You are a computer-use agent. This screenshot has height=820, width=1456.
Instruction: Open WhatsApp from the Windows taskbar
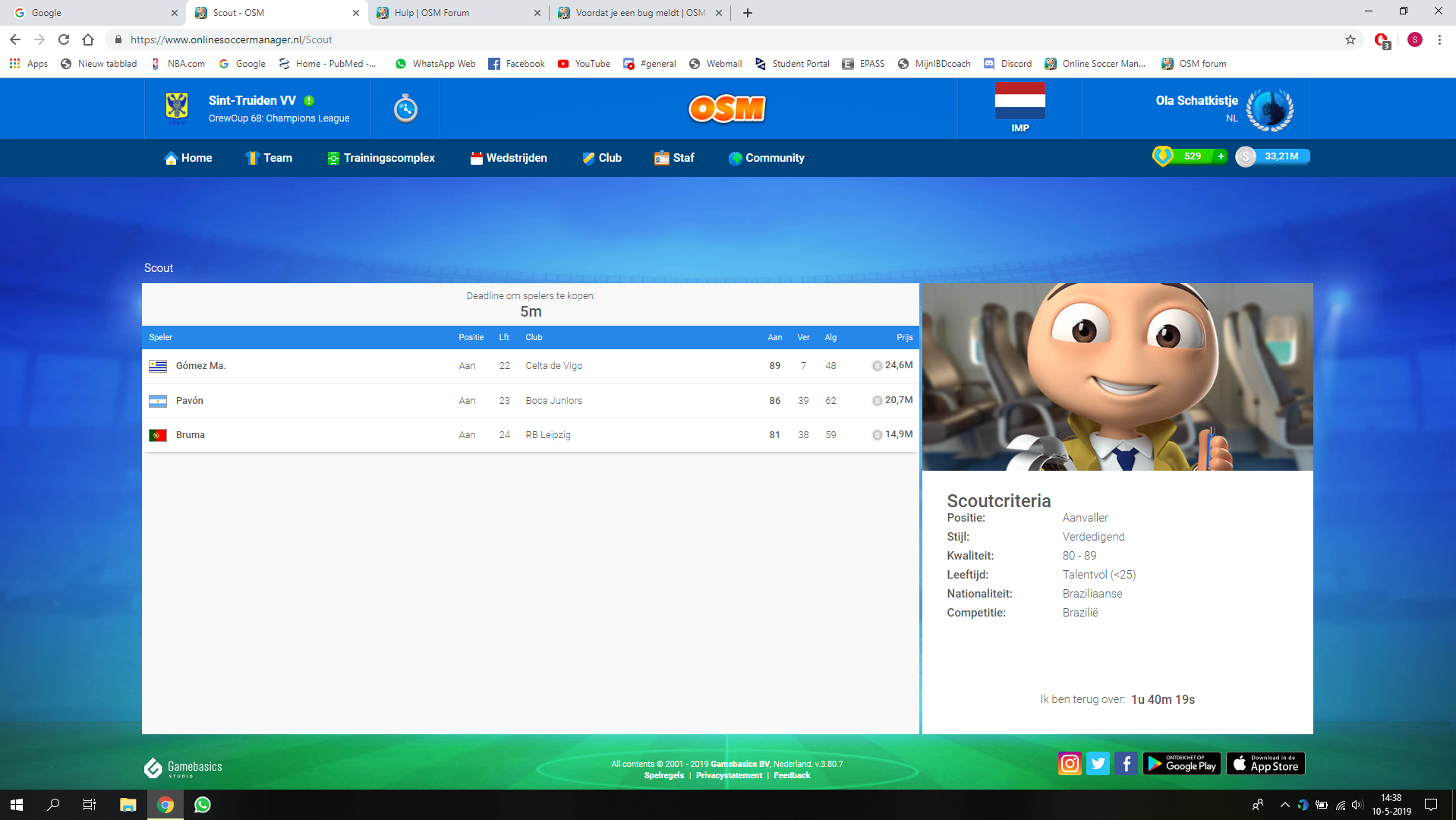(x=203, y=805)
